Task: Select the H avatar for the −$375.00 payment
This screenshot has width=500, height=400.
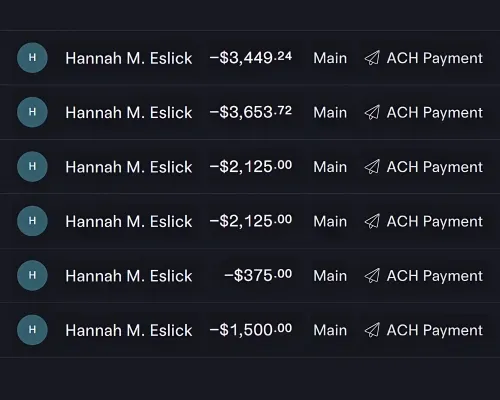Action: 32,275
